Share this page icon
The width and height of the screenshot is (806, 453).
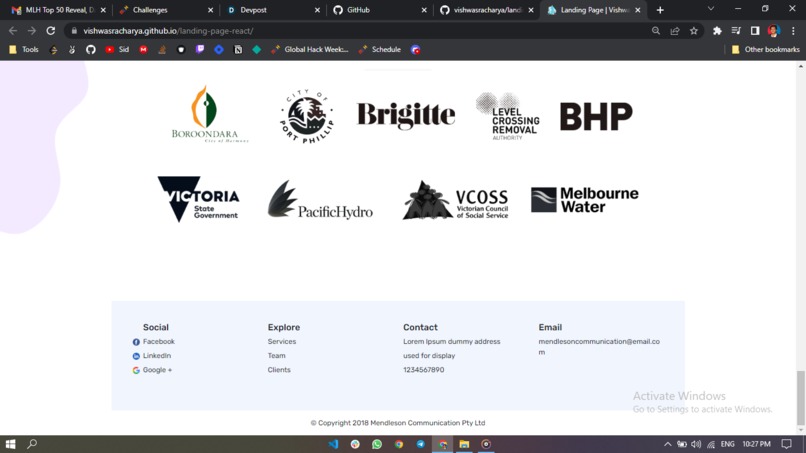click(x=675, y=31)
